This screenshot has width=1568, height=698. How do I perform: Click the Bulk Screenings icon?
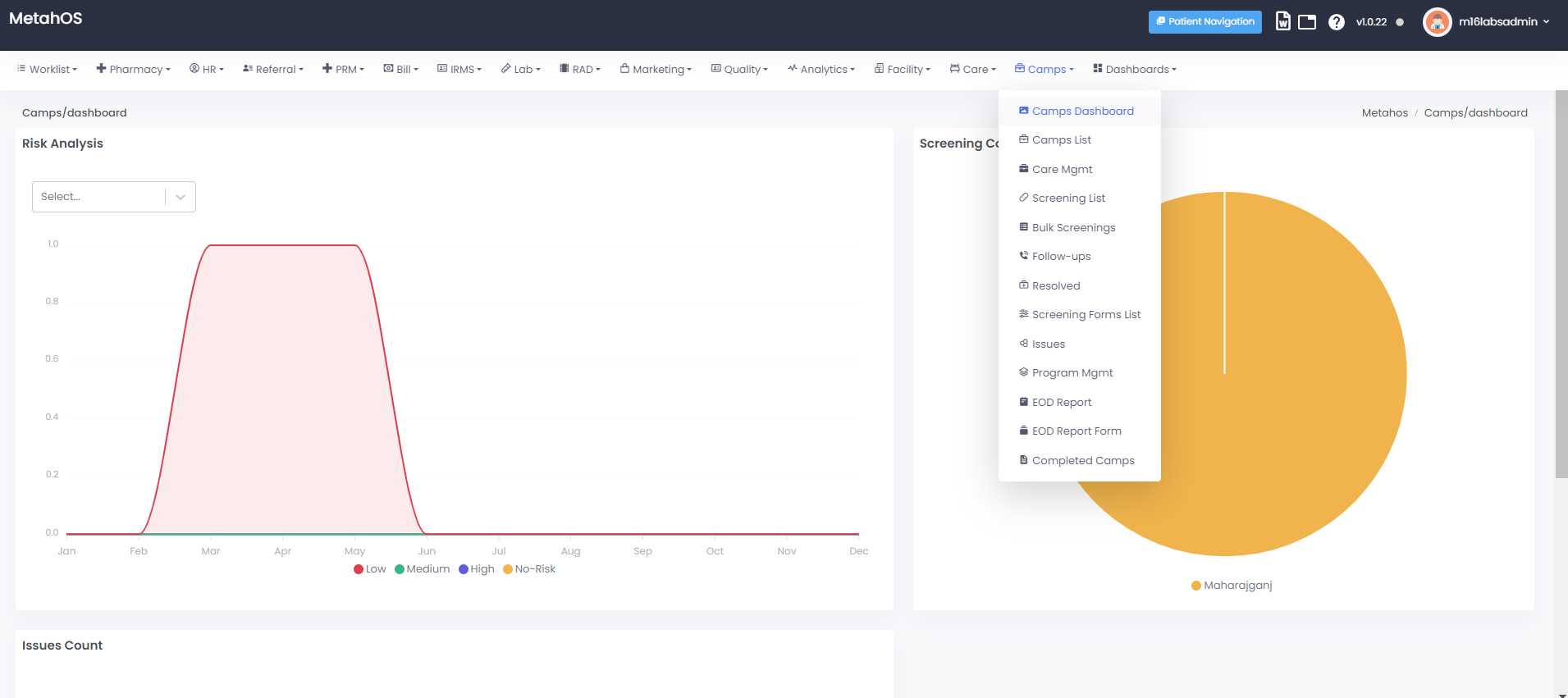coord(1023,227)
